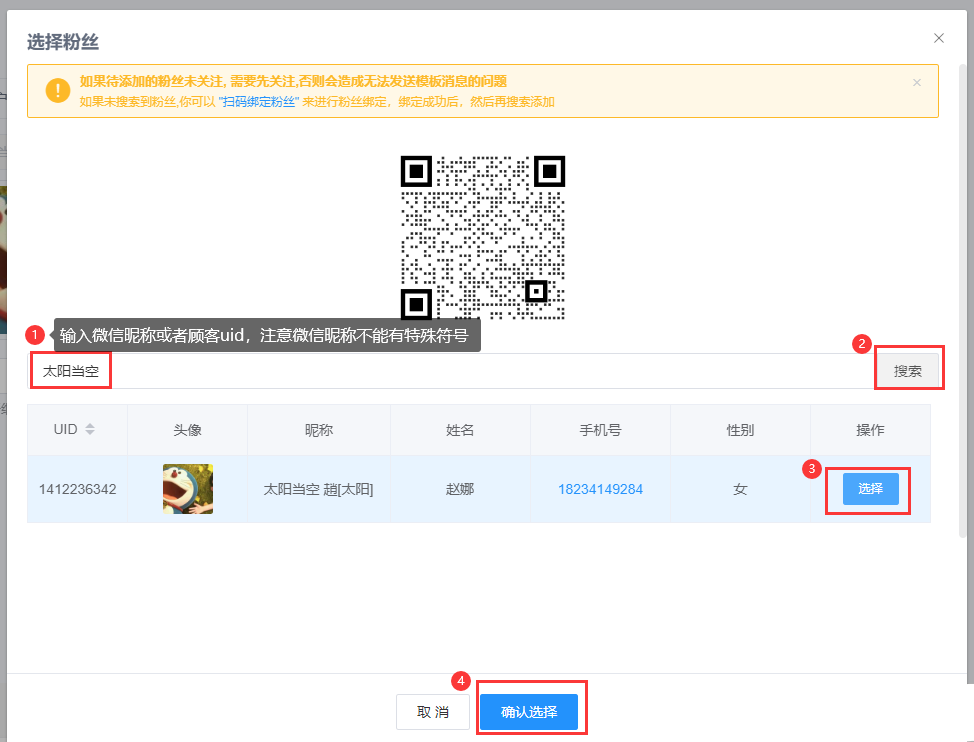Click the 取消 button
Image resolution: width=974 pixels, height=742 pixels.
coord(433,712)
